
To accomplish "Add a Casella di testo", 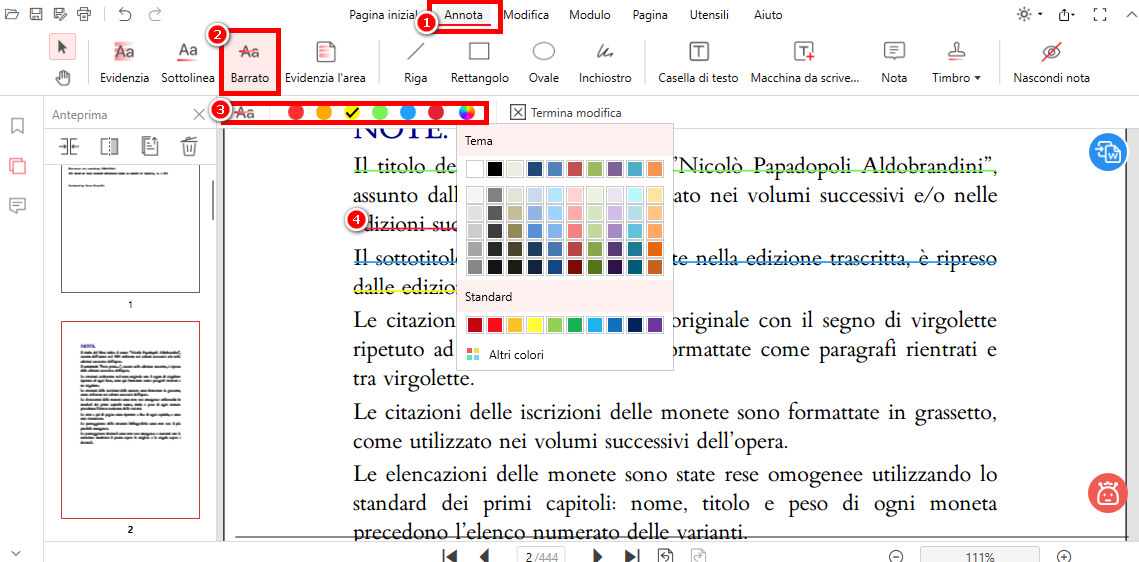I will [698, 61].
